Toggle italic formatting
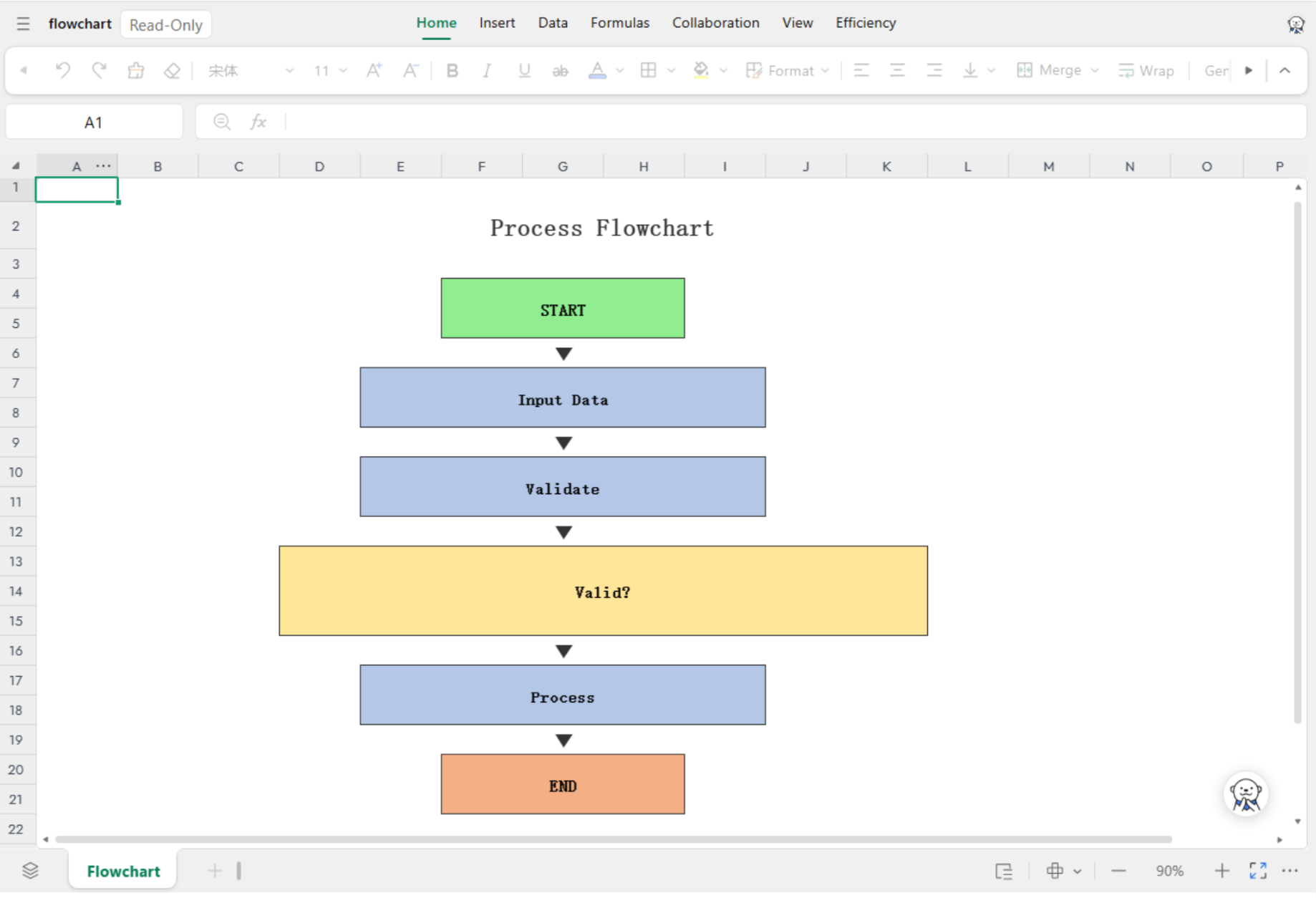Viewport: 1316px width, 898px height. [x=488, y=70]
